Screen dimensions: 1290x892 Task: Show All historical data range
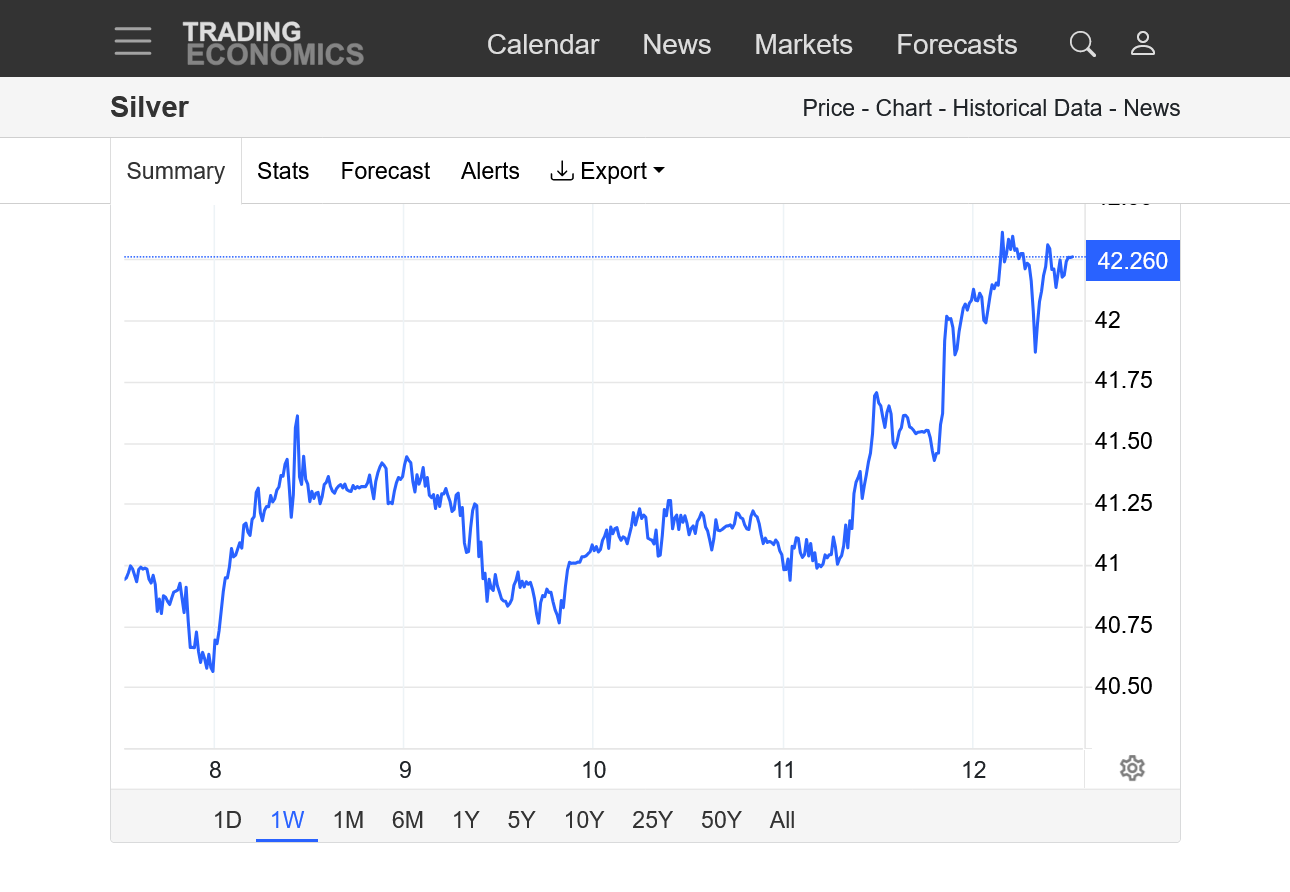pos(782,820)
